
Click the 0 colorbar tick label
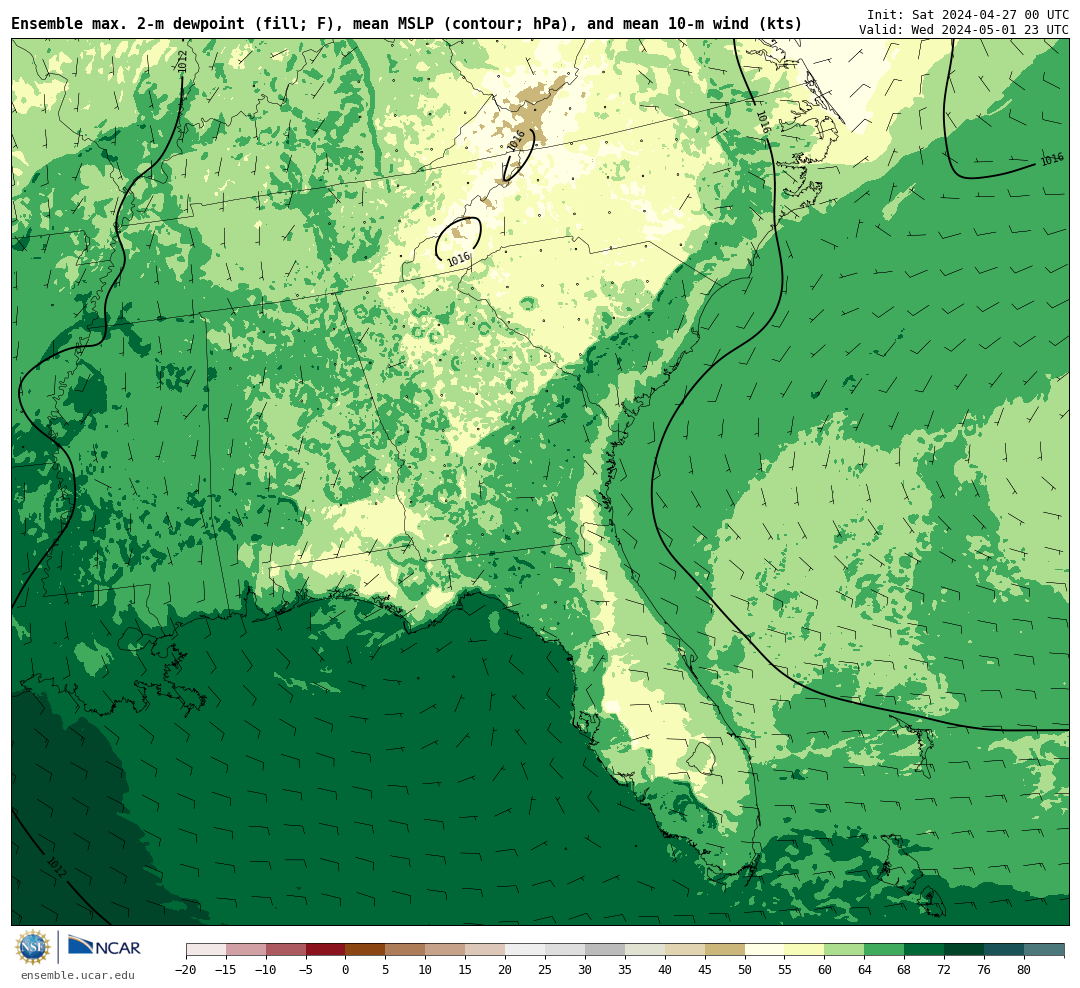345,970
